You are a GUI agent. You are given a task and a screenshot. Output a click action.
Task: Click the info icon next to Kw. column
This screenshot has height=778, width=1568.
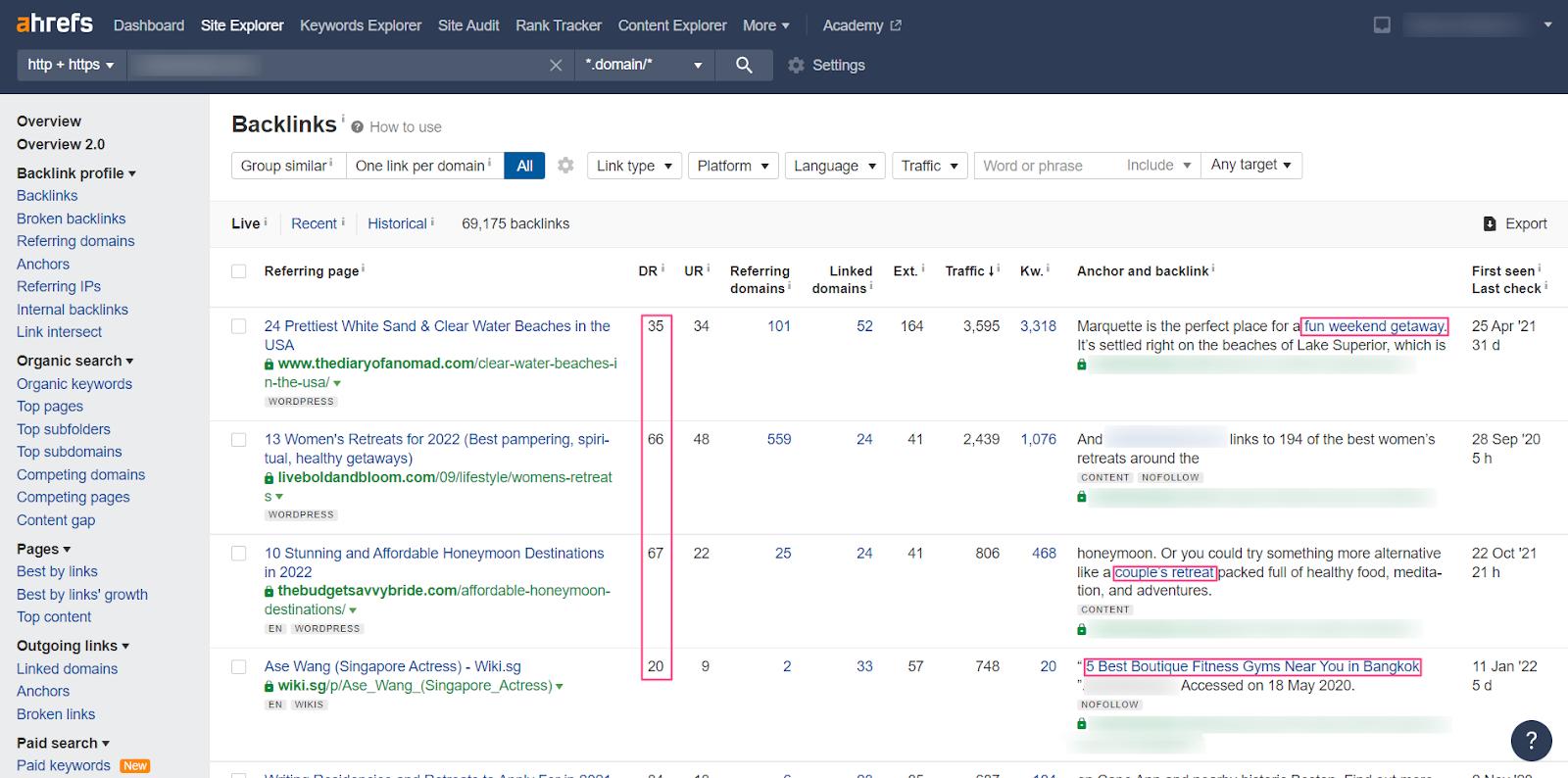coord(1048,267)
